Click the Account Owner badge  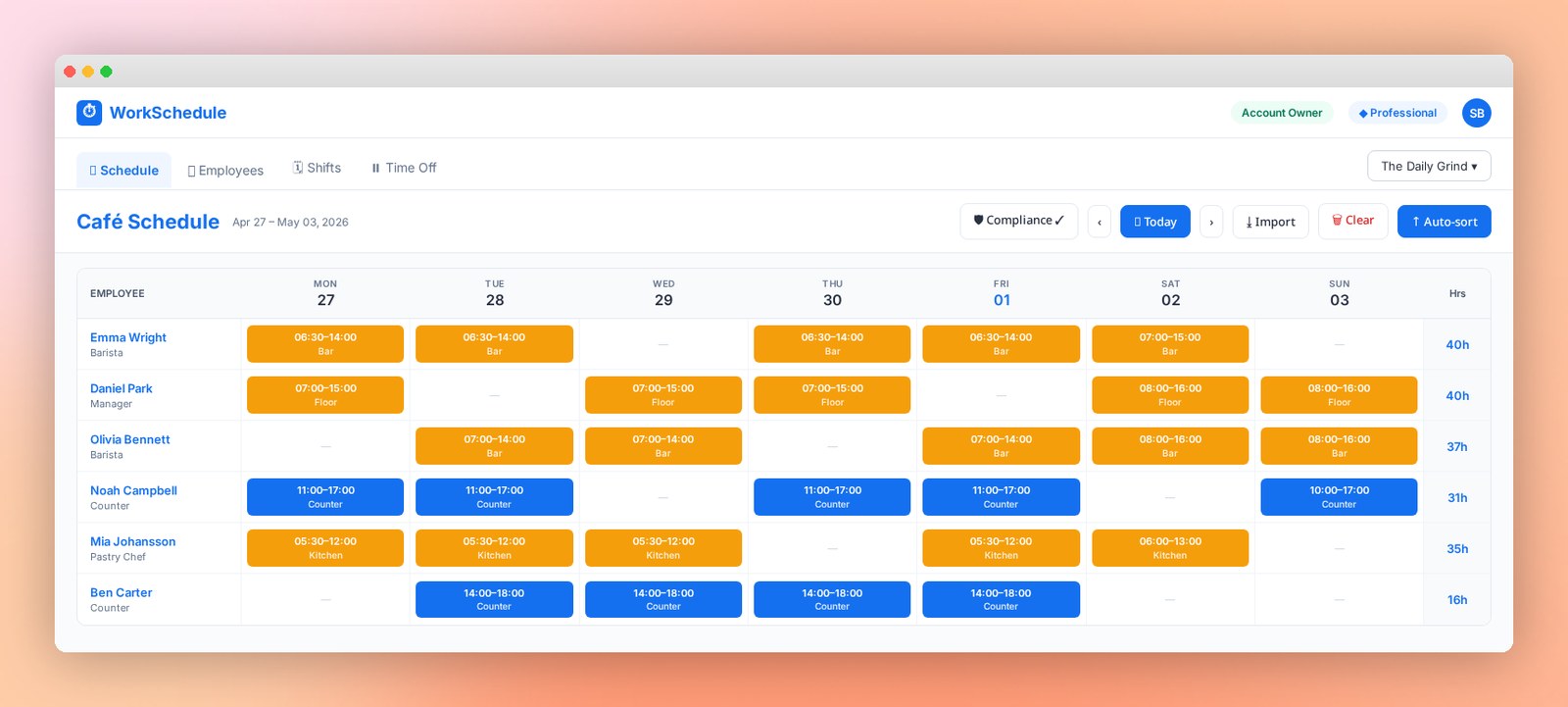[x=1282, y=113]
